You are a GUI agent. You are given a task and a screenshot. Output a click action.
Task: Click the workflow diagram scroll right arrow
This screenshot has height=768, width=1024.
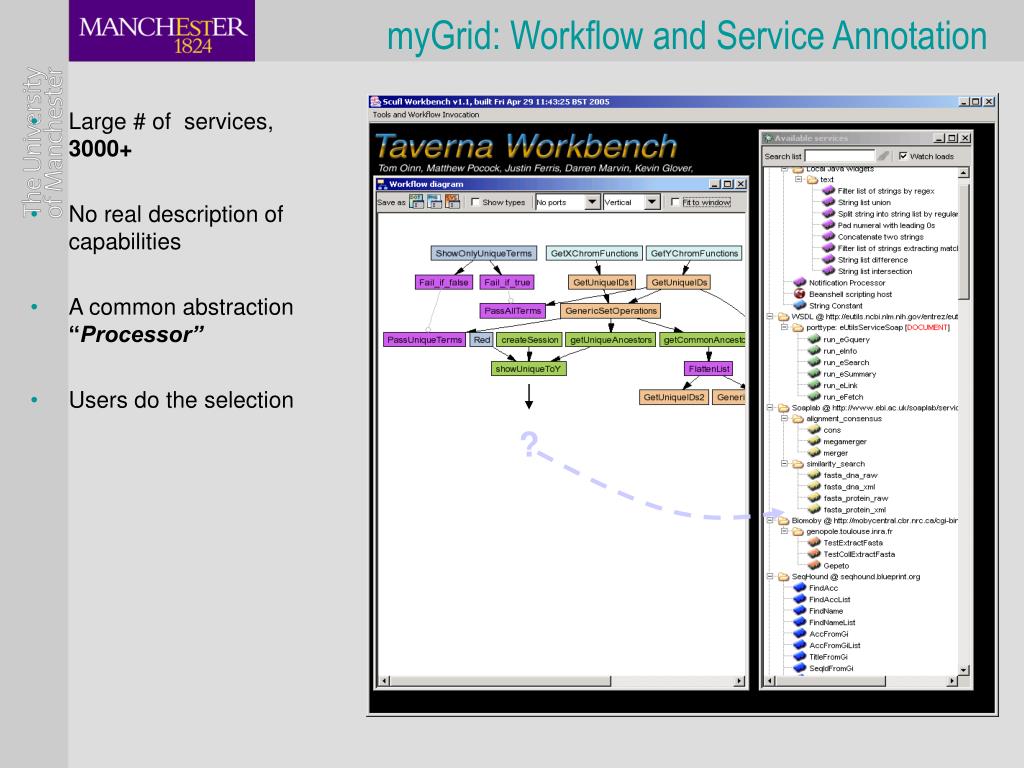(739, 681)
